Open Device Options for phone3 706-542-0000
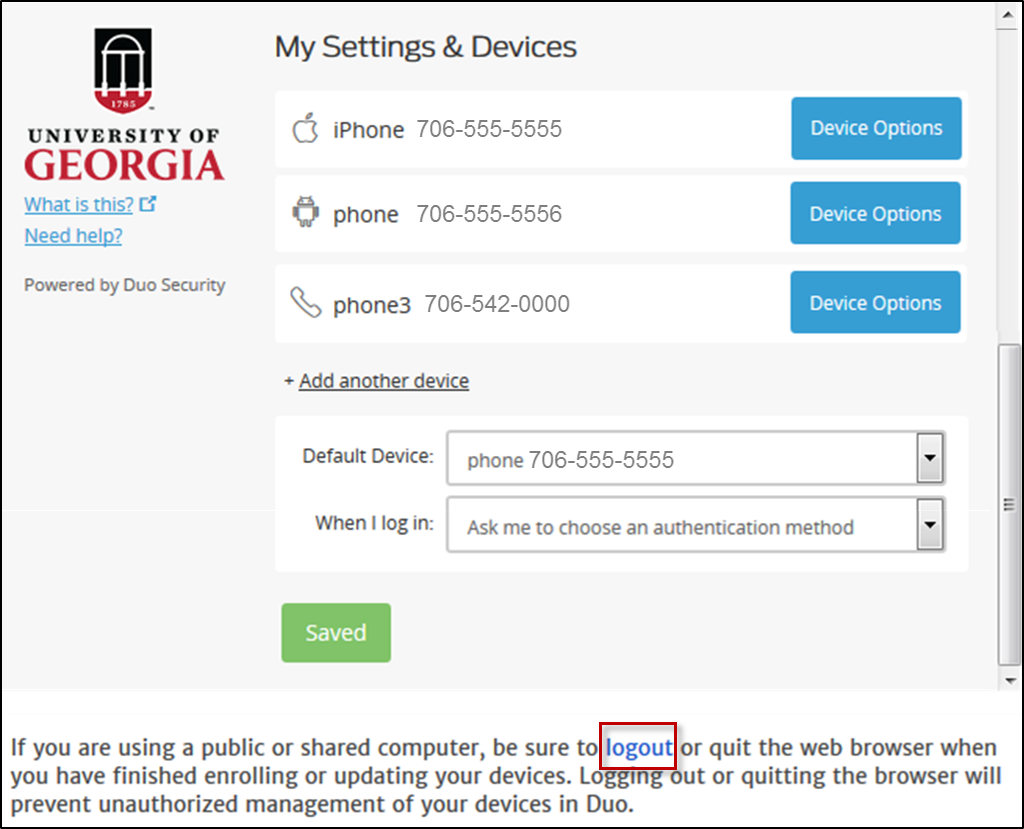The width and height of the screenshot is (1024, 829). [875, 302]
